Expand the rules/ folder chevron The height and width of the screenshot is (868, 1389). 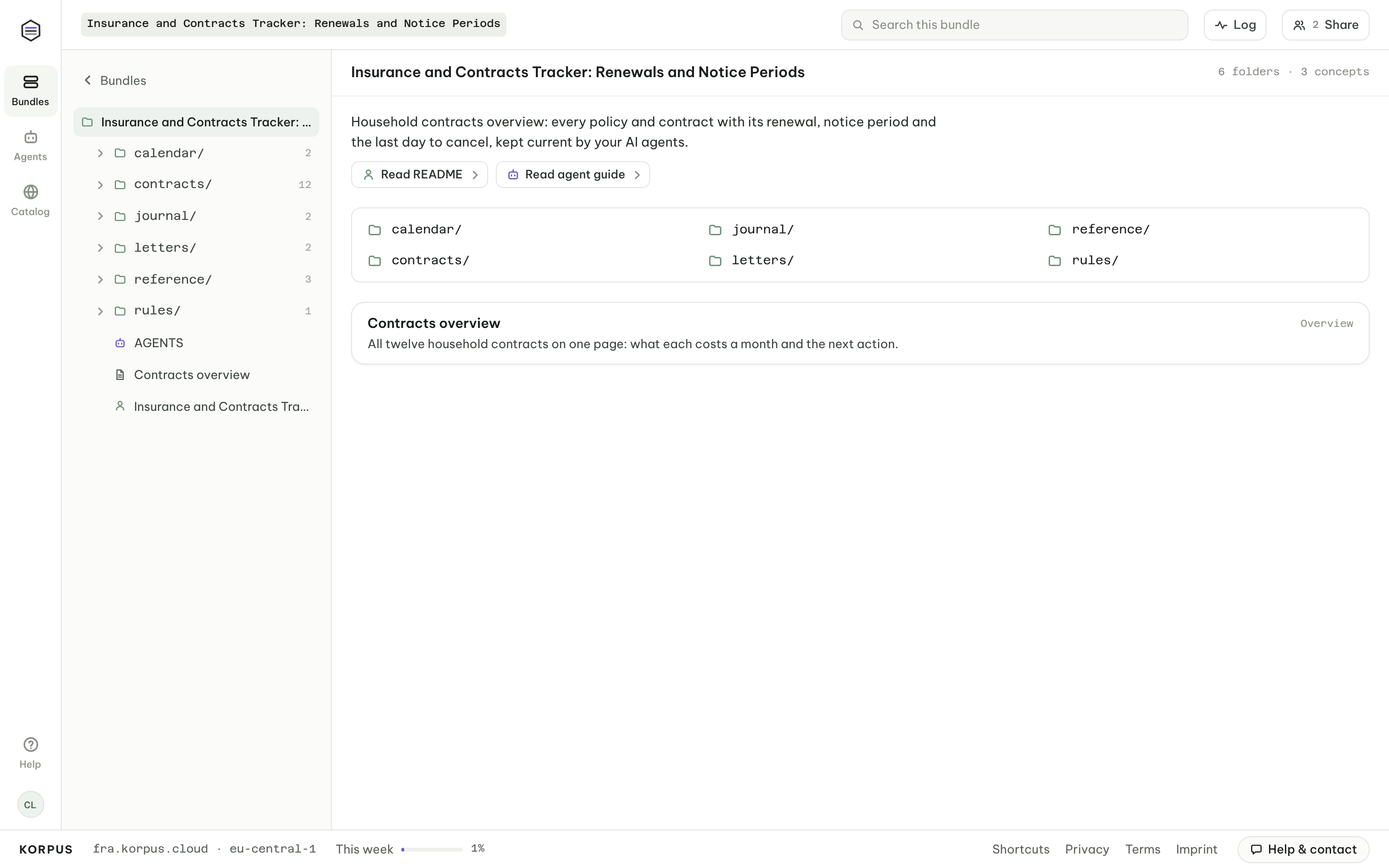click(100, 311)
